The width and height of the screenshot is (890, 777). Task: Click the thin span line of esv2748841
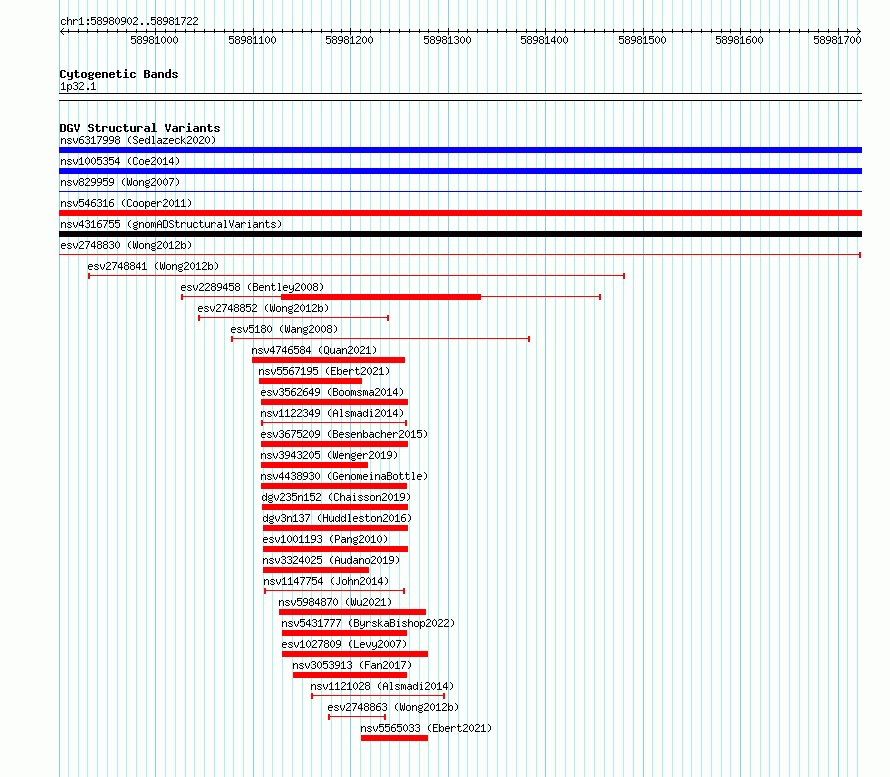pos(356,276)
